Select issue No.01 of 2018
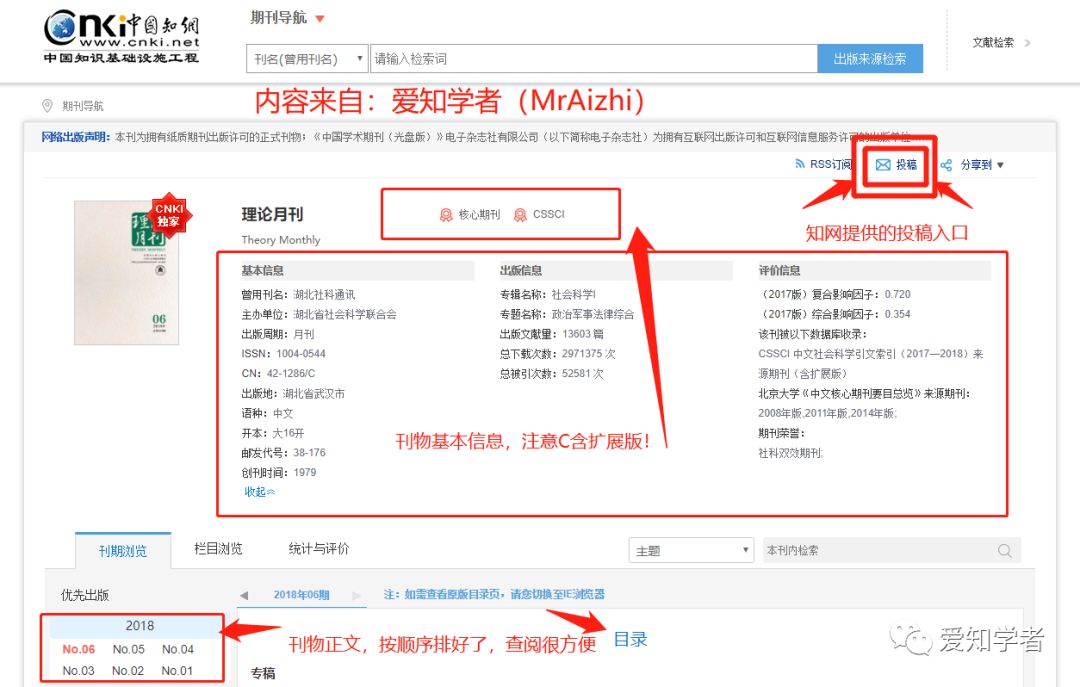The height and width of the screenshot is (687, 1080). [177, 670]
